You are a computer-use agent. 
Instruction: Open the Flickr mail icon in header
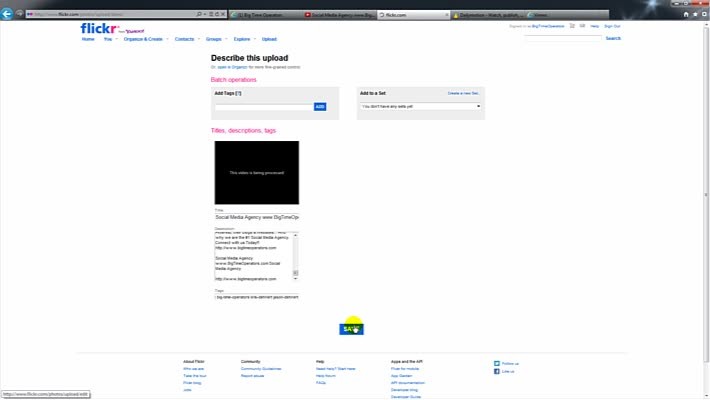pyautogui.click(x=582, y=26)
